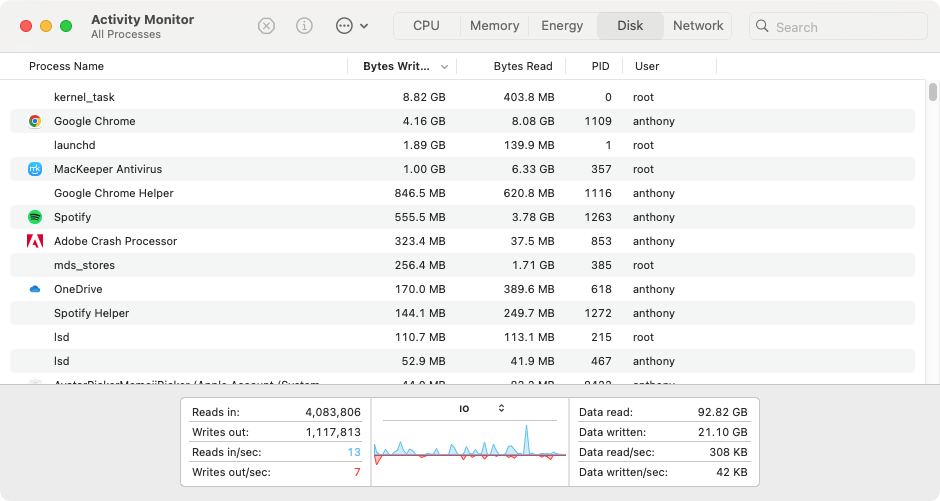Switch to the Network tab
Screen dimensions: 940x501
pos(698,26)
